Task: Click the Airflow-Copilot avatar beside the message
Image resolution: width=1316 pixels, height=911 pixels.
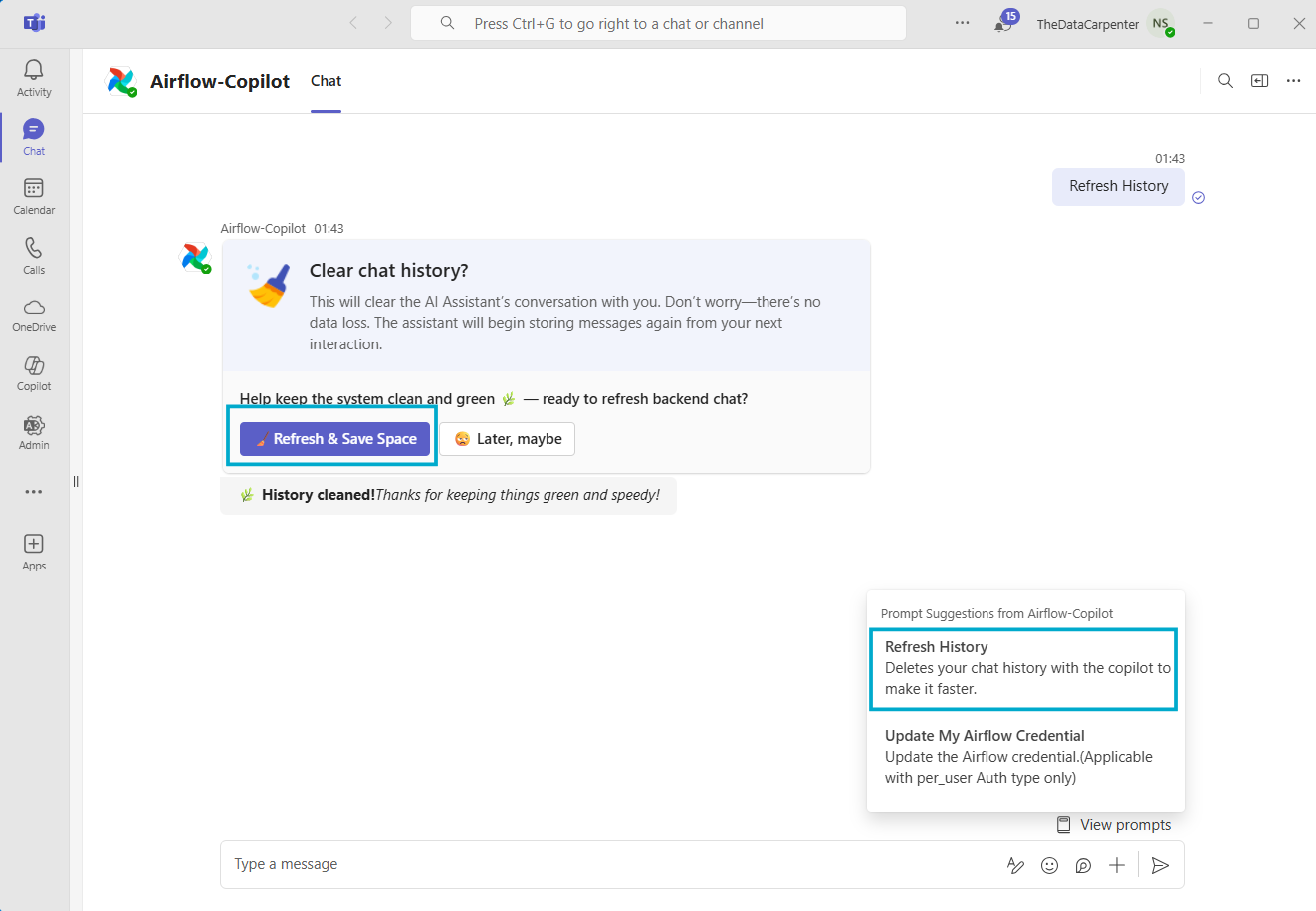Action: [195, 258]
